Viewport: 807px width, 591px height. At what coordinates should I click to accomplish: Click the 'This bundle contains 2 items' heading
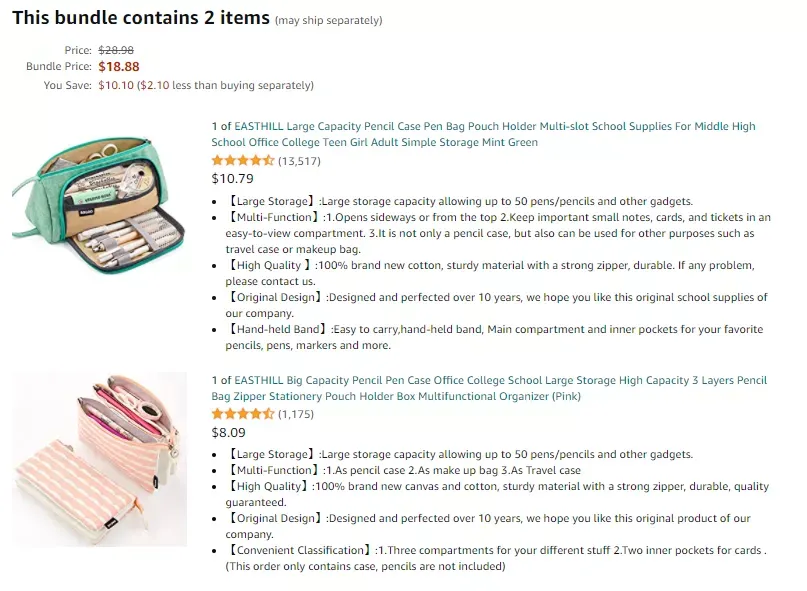tap(141, 18)
